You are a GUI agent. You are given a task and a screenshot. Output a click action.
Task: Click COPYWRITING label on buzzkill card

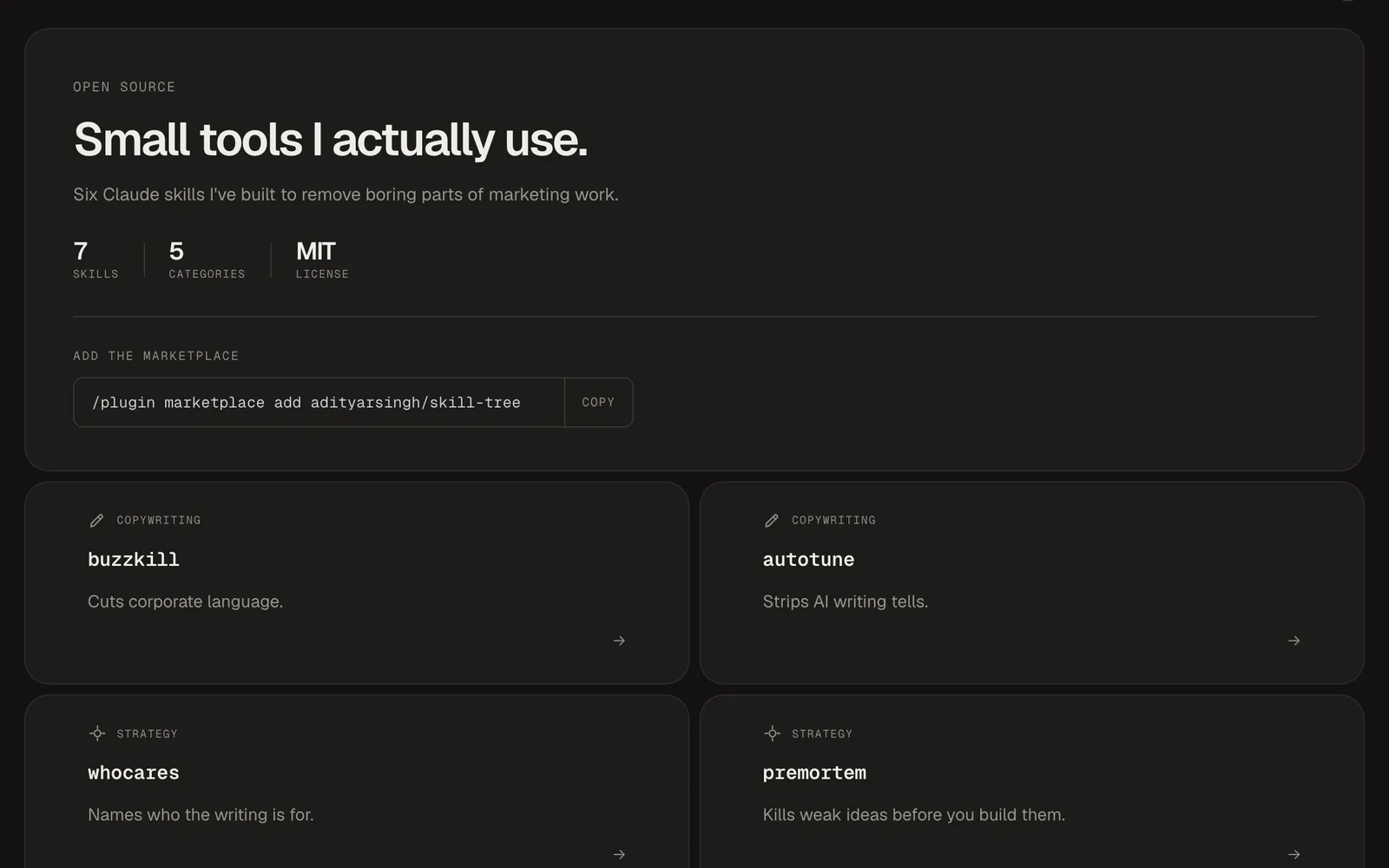click(x=159, y=520)
